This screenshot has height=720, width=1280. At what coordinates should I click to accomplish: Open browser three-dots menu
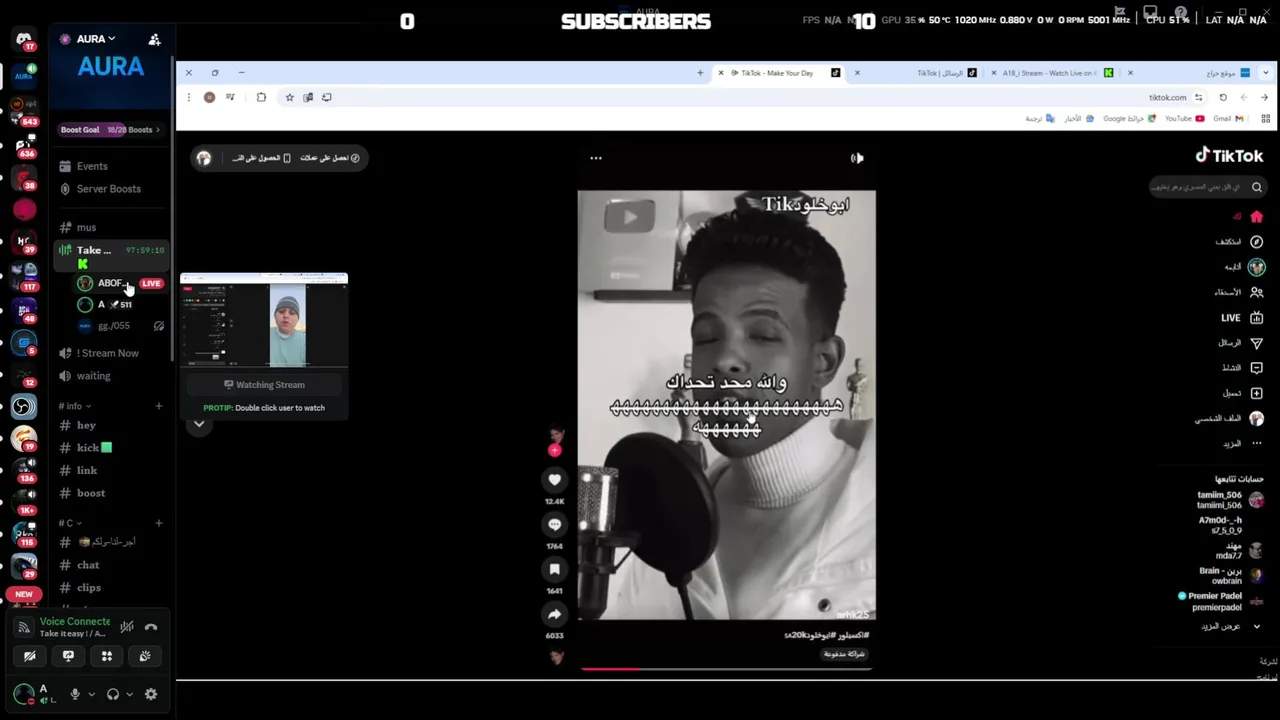[189, 97]
